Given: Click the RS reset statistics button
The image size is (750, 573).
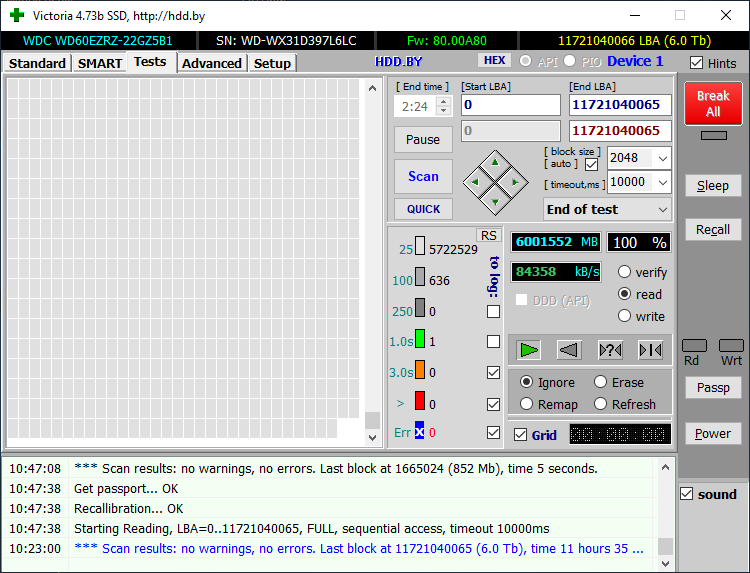Looking at the screenshot, I should click(488, 235).
